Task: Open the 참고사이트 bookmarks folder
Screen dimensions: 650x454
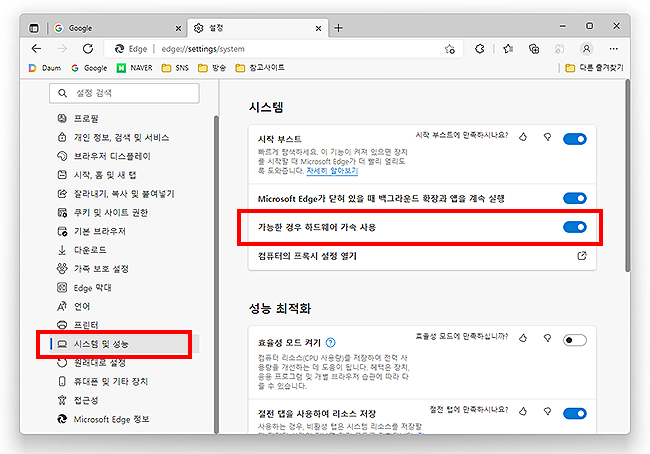Action: coord(260,68)
